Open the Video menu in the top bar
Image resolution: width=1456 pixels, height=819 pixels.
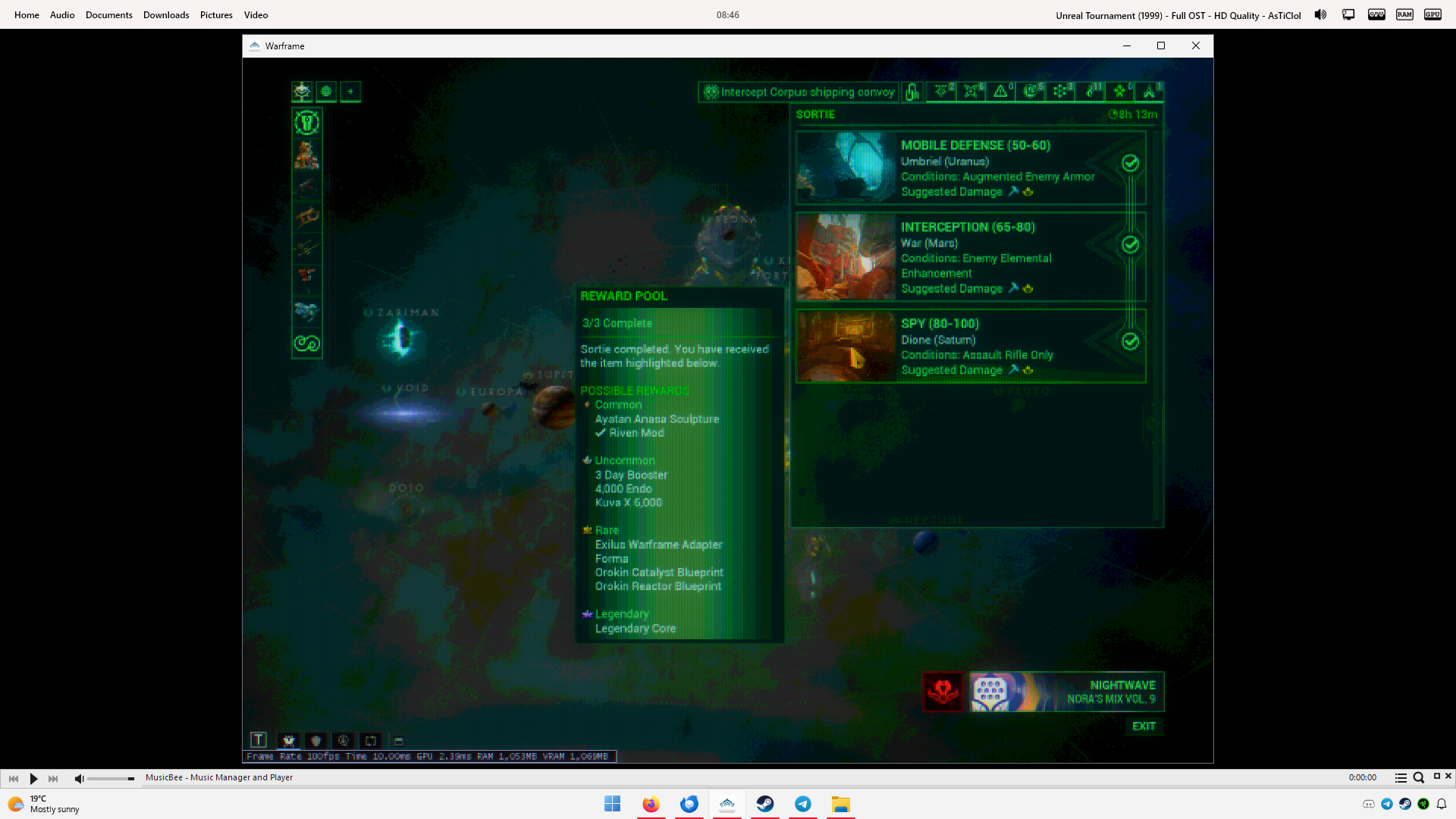click(x=256, y=15)
